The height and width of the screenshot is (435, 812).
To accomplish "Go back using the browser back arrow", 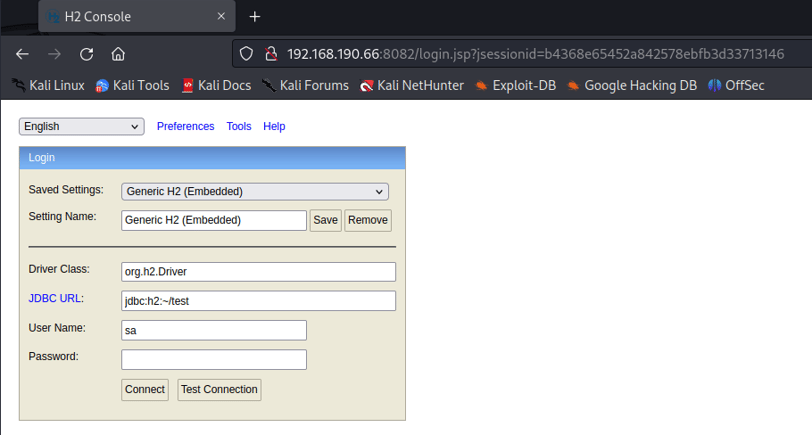I will point(22,54).
